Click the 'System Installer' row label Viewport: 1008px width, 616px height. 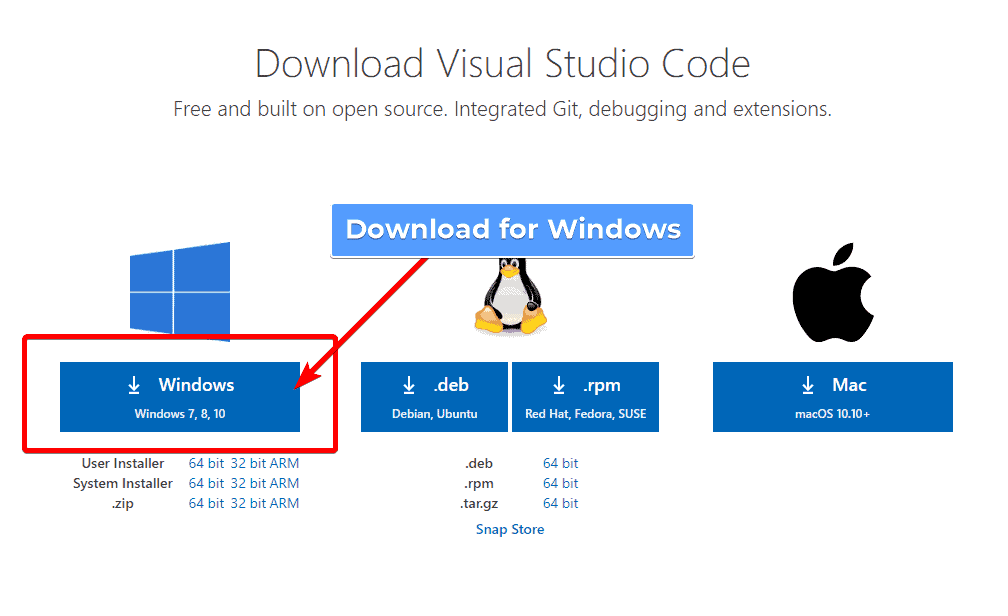pyautogui.click(x=123, y=483)
